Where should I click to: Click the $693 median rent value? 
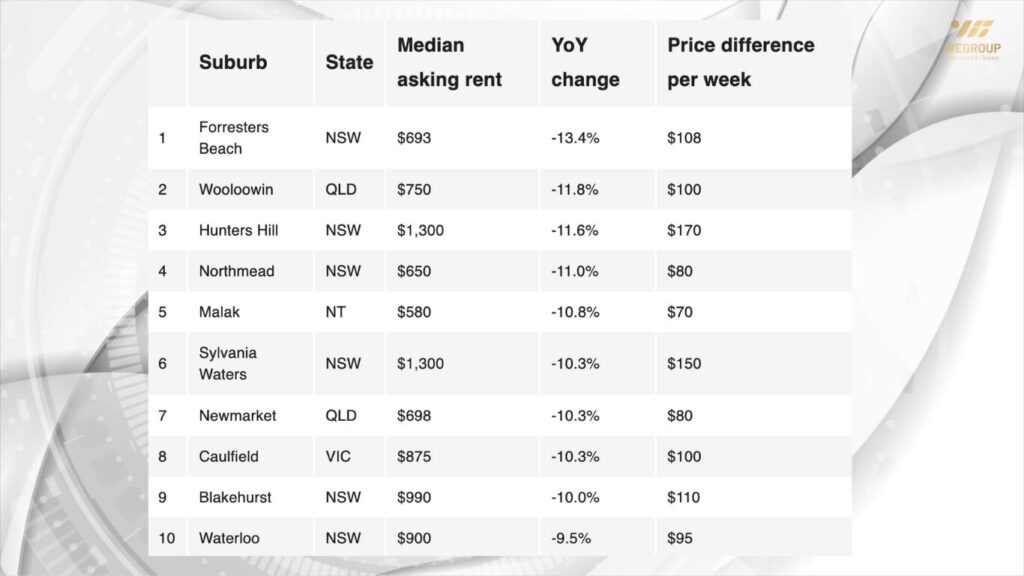[414, 138]
